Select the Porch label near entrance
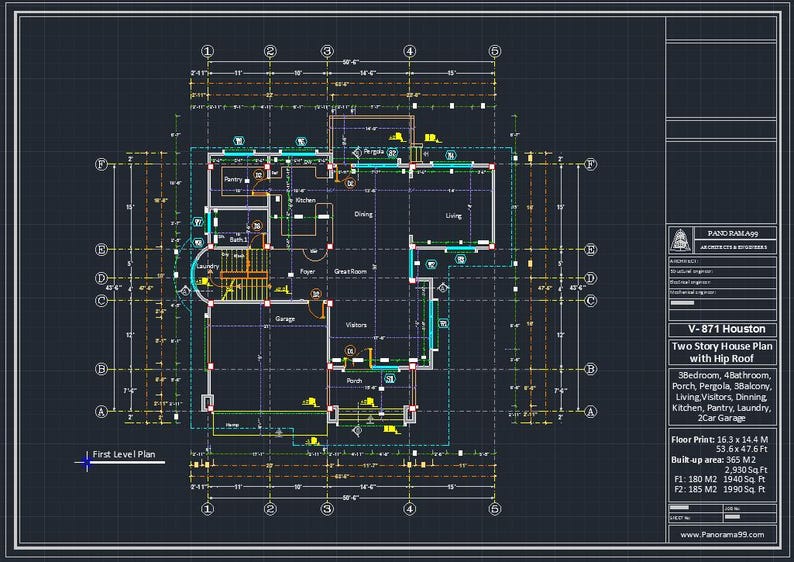The image size is (794, 562). [x=354, y=381]
